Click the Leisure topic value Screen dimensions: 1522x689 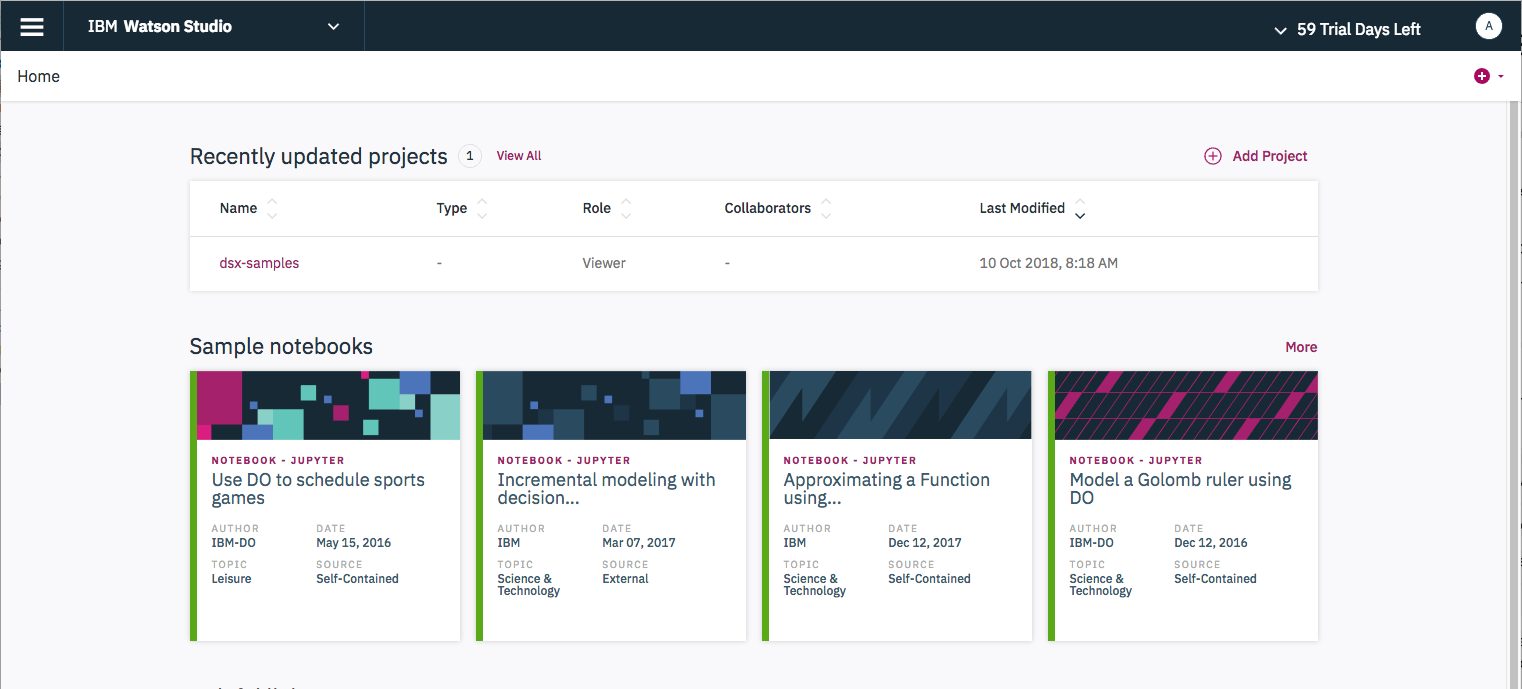coord(231,579)
